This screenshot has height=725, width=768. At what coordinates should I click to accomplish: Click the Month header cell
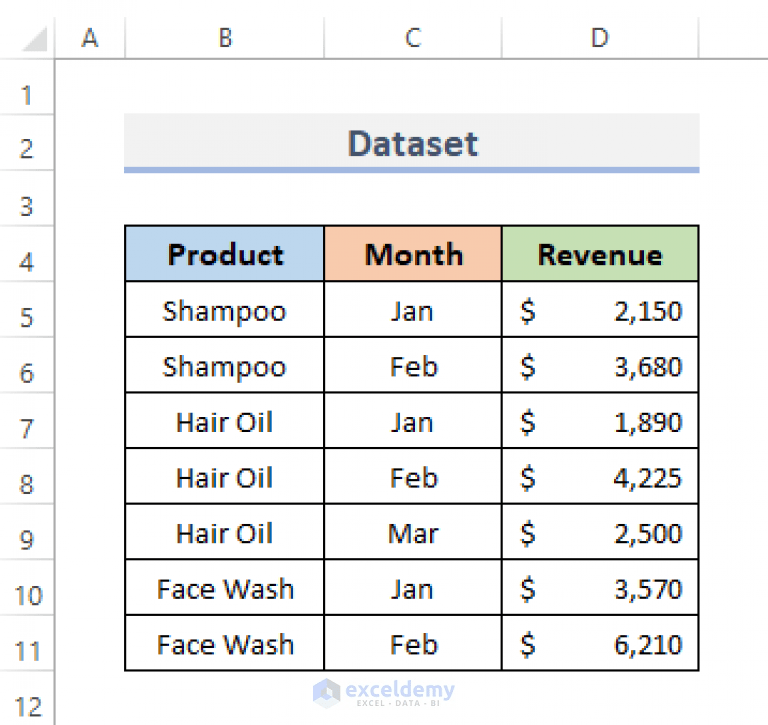coord(413,254)
